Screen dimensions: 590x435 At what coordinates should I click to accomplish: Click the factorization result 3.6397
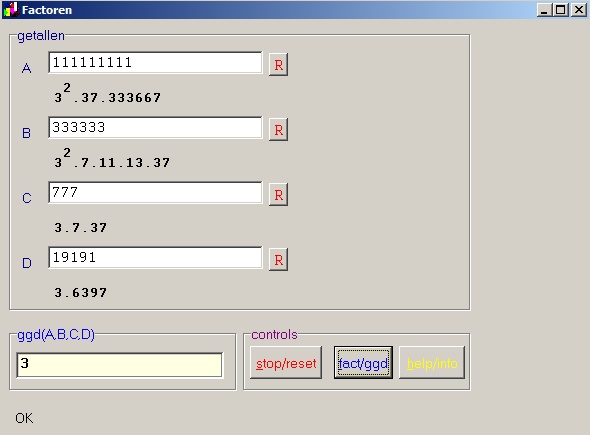(x=81, y=292)
